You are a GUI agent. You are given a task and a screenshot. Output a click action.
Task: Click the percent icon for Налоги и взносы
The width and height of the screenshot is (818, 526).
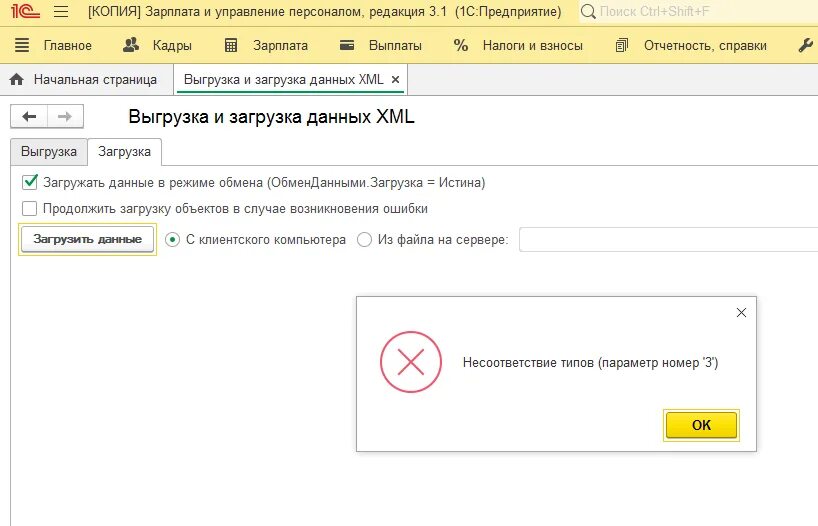click(461, 45)
